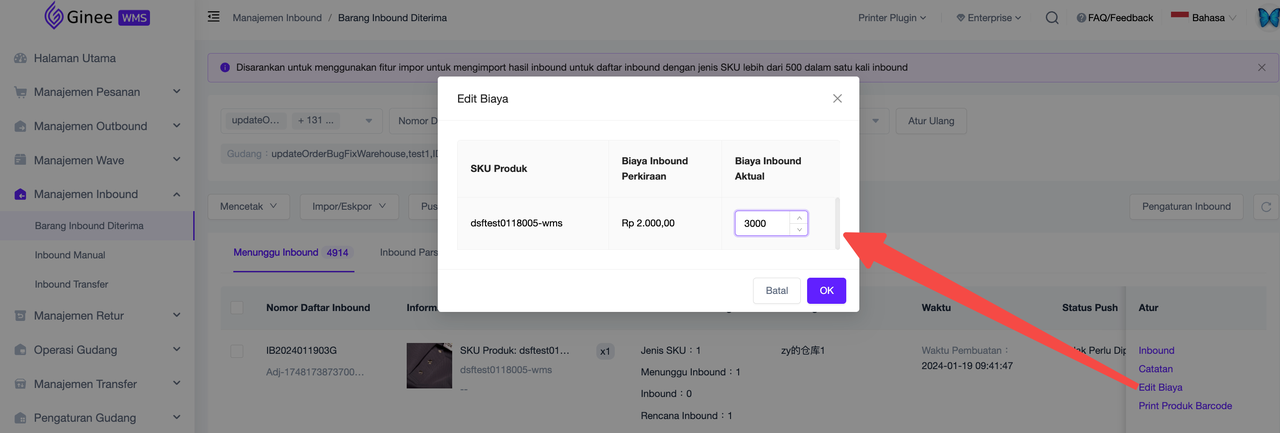
Task: Click the Biaya Inbound Aktual input field
Action: pos(764,223)
